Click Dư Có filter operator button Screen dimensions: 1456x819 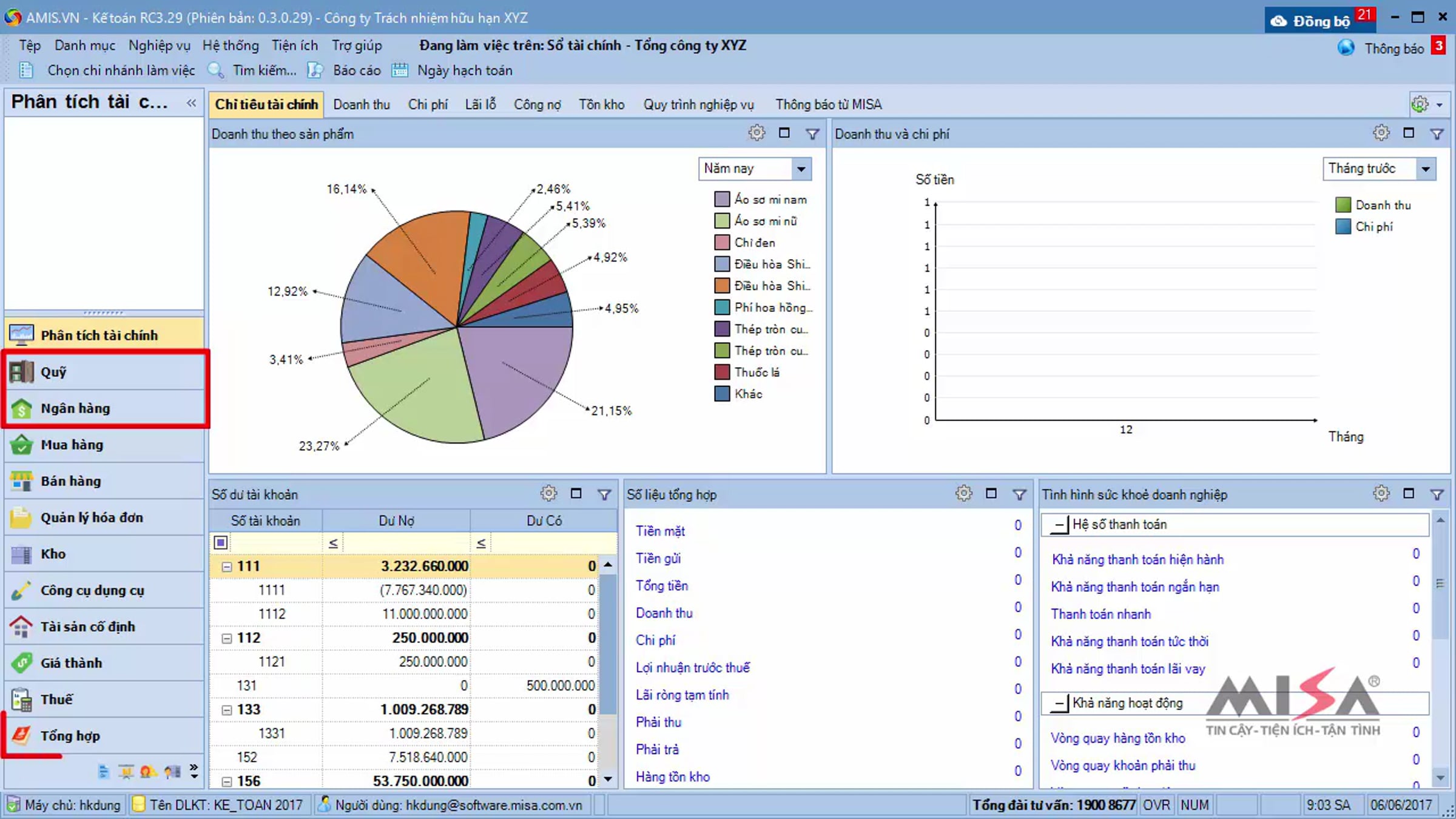click(x=481, y=542)
